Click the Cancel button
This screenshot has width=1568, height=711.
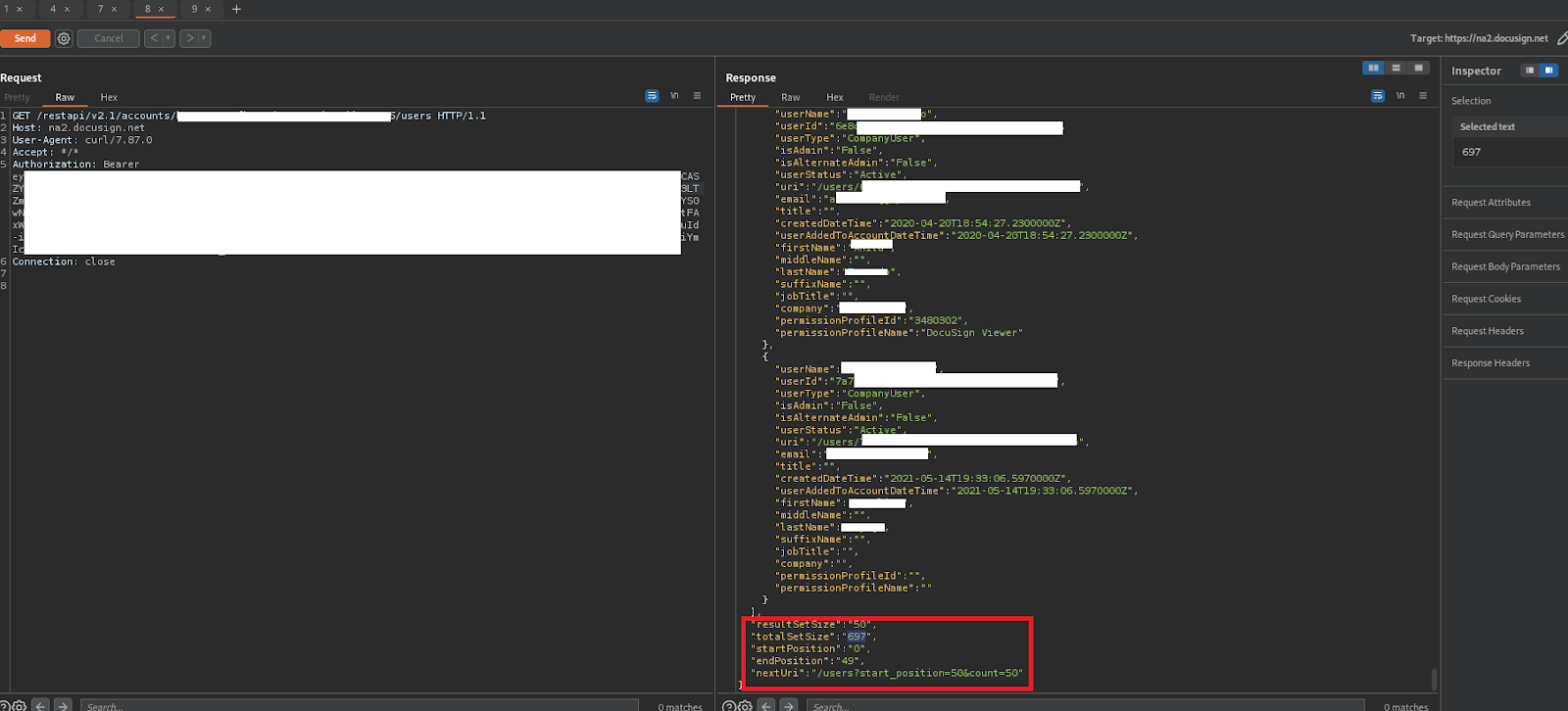[x=109, y=38]
